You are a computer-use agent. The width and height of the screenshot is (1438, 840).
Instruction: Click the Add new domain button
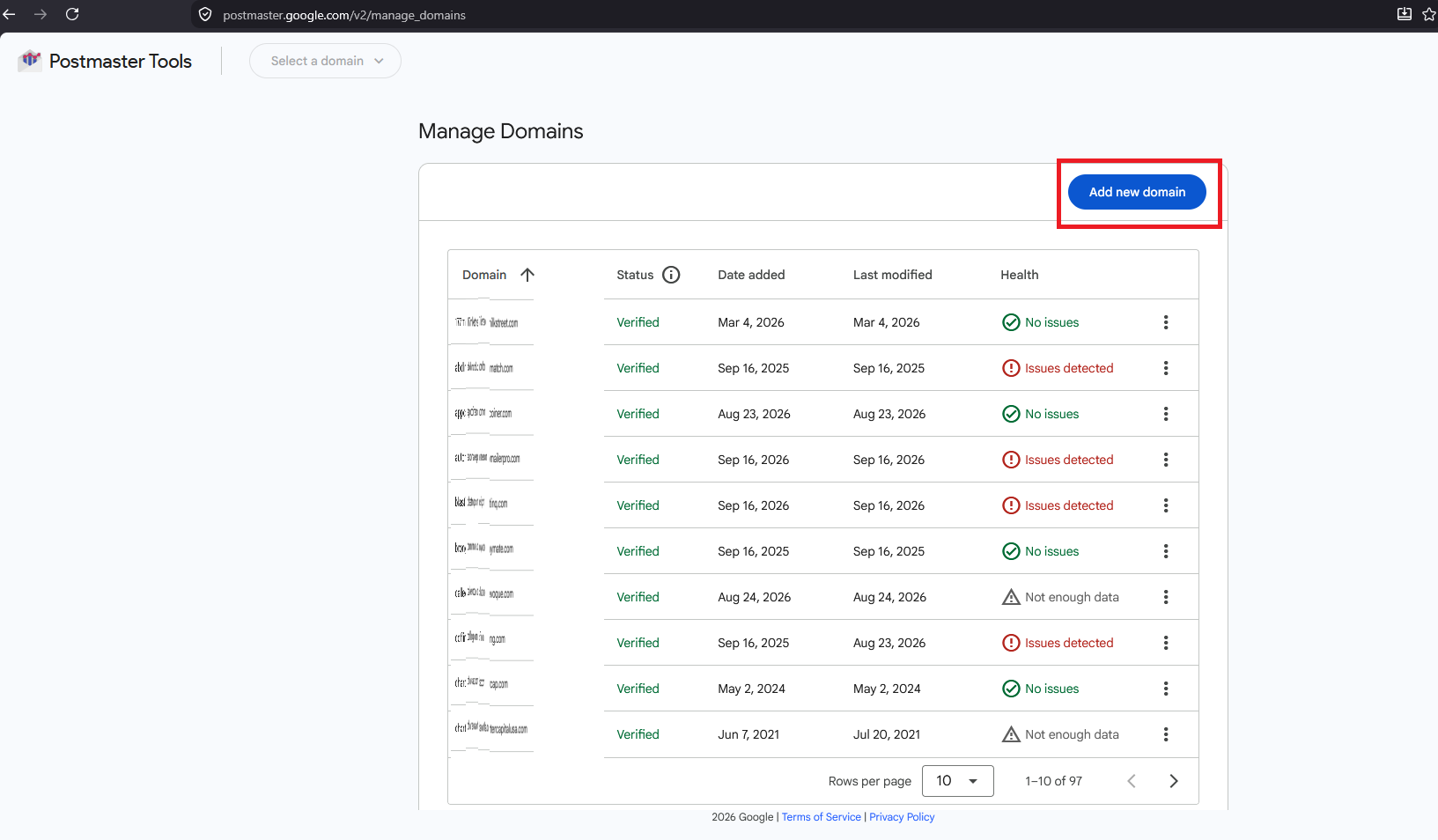[1137, 192]
